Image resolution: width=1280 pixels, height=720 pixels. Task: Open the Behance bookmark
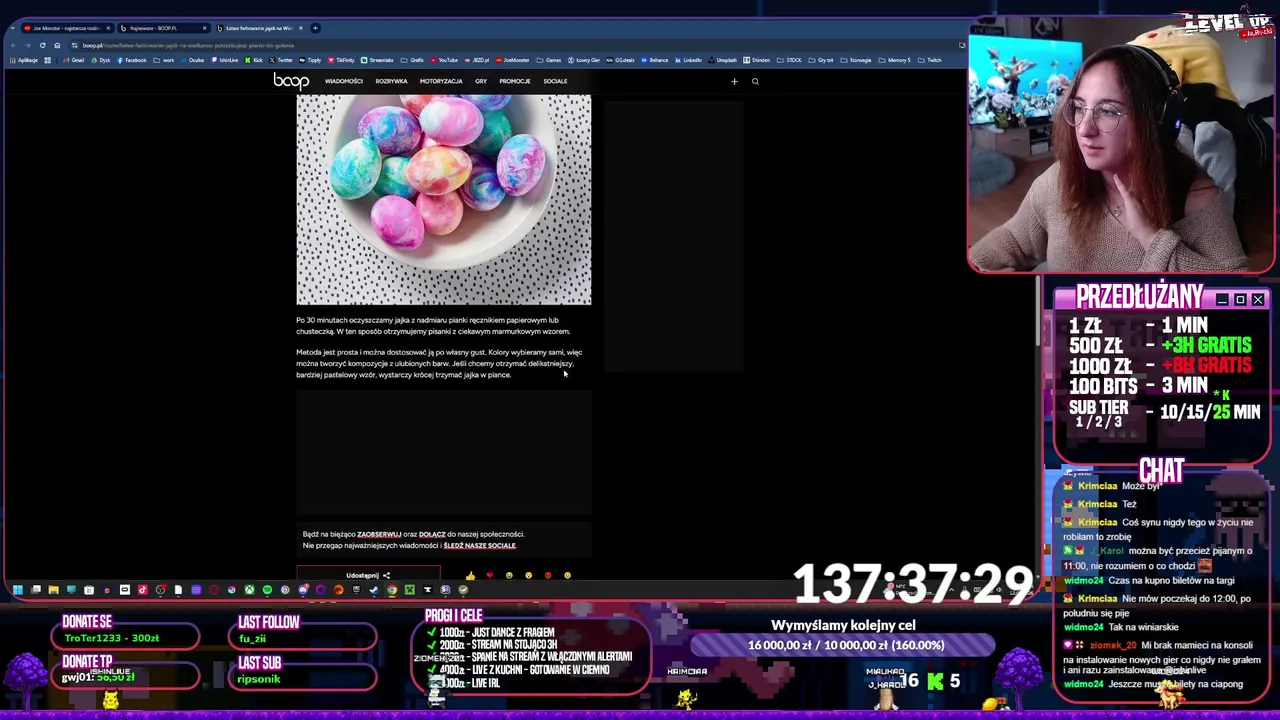point(654,60)
